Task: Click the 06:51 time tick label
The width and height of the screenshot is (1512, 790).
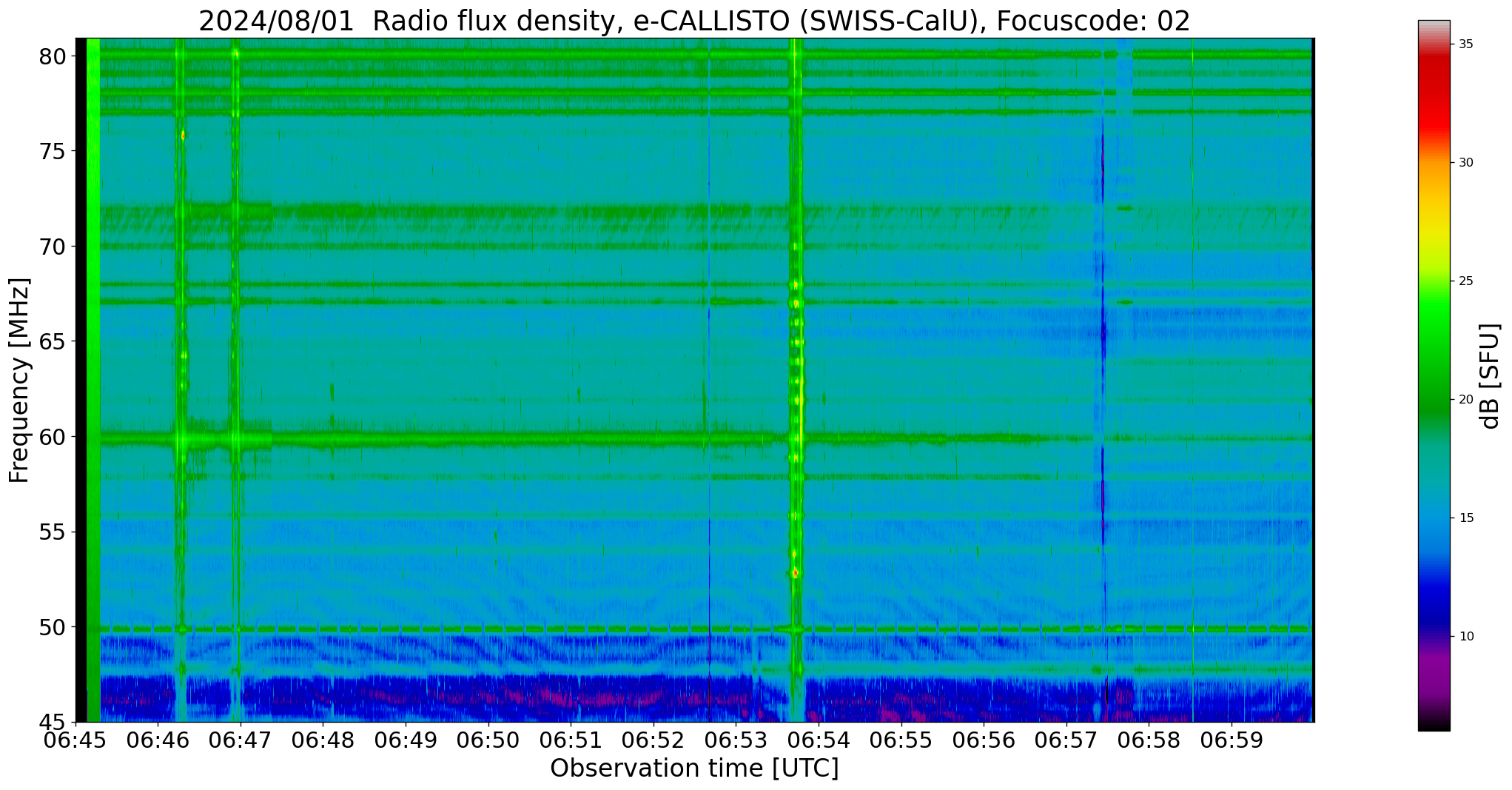Action: coord(571,740)
